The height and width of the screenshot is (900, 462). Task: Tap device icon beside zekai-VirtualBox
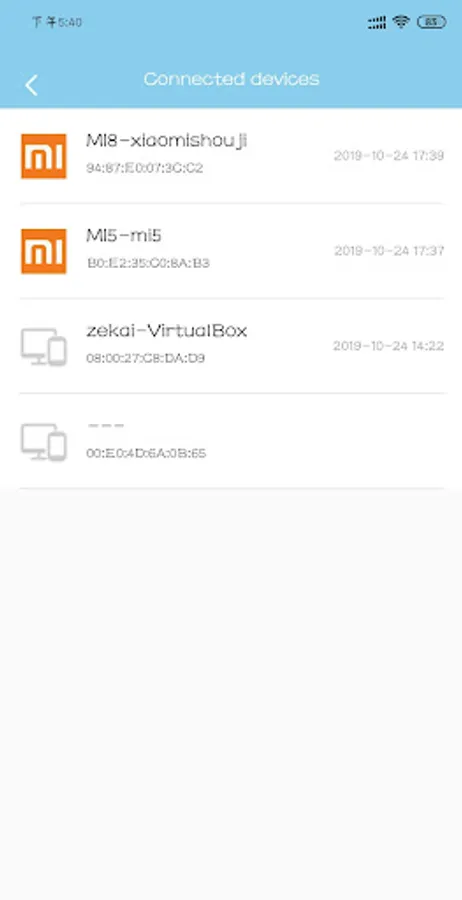[x=44, y=347]
